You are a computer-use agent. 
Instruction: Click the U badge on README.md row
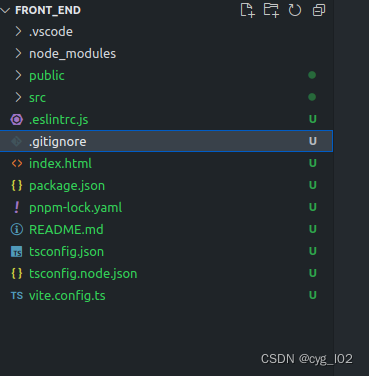pos(313,229)
